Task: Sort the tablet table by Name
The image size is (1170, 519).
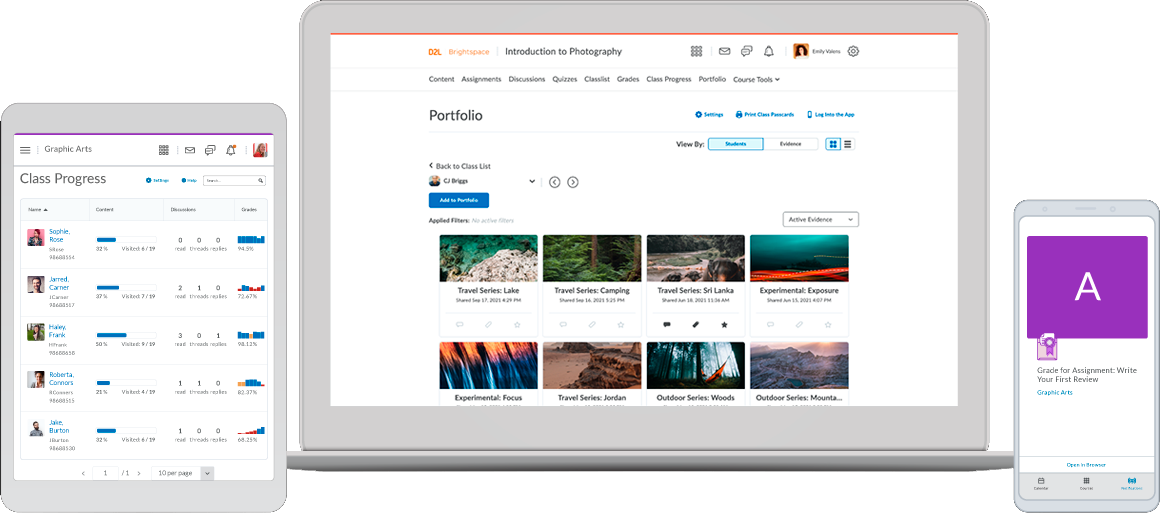Action: pos(37,210)
